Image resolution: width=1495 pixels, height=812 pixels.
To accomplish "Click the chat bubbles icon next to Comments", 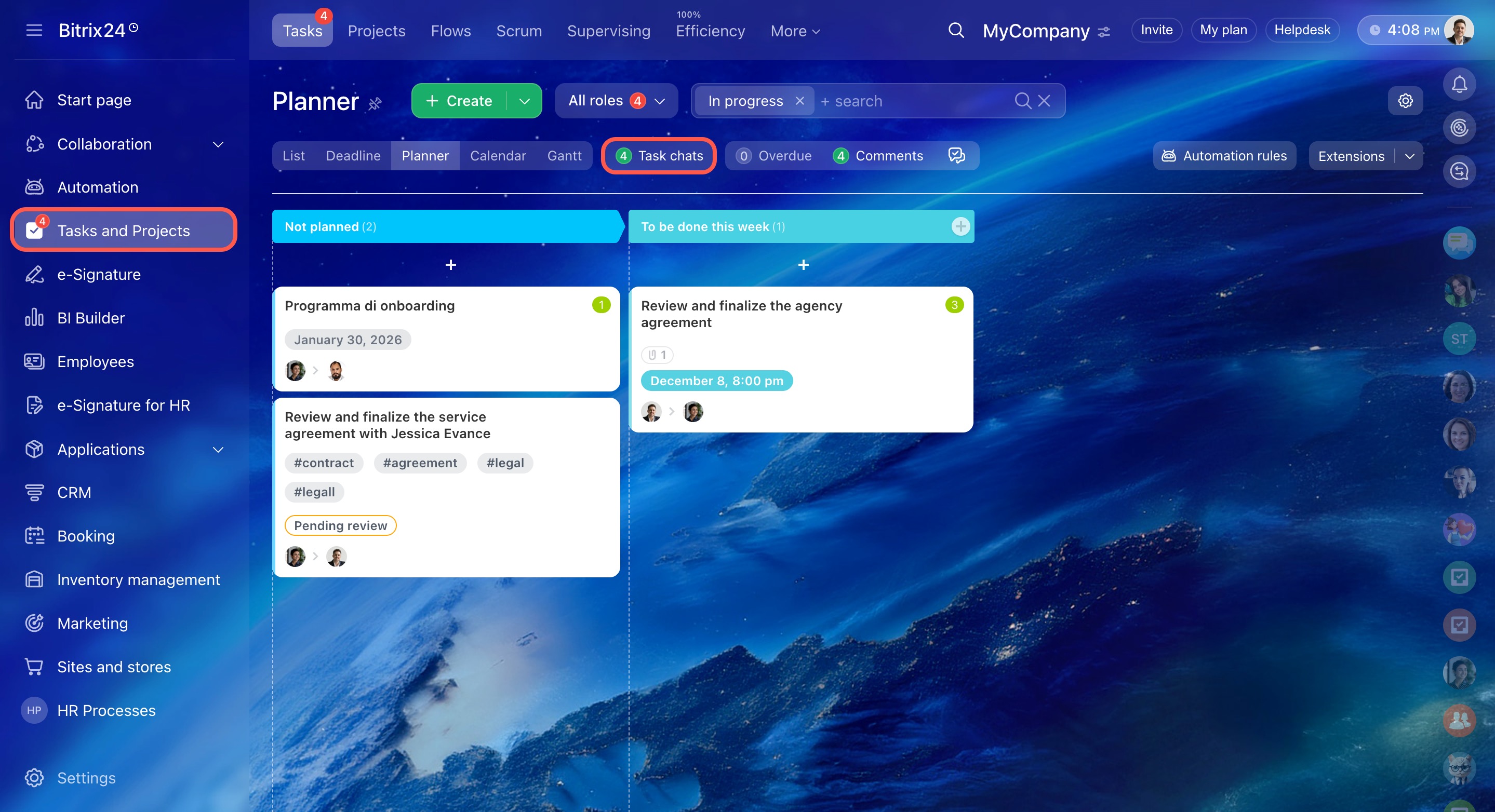I will click(956, 155).
